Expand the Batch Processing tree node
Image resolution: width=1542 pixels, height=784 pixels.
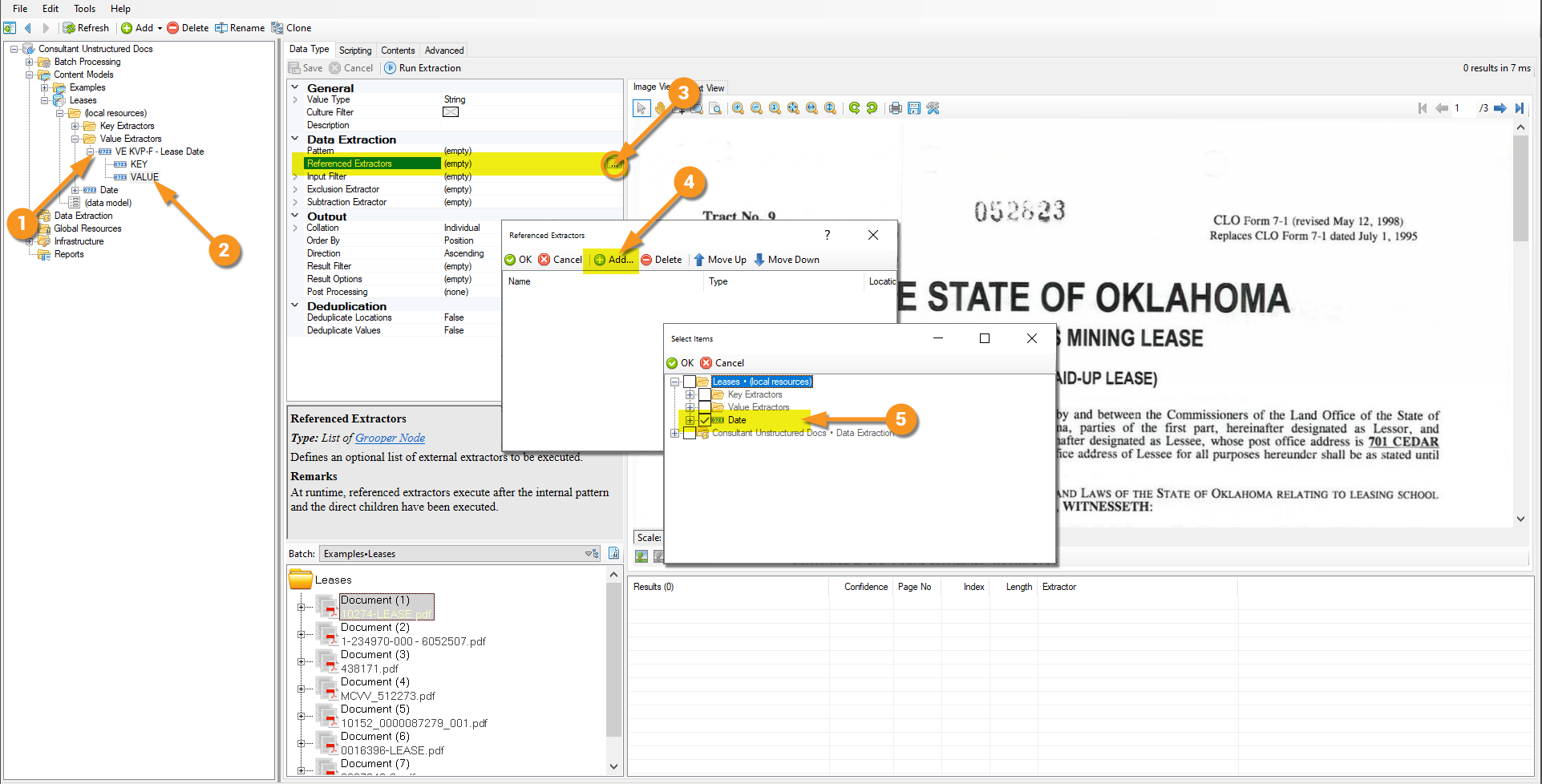click(x=29, y=62)
